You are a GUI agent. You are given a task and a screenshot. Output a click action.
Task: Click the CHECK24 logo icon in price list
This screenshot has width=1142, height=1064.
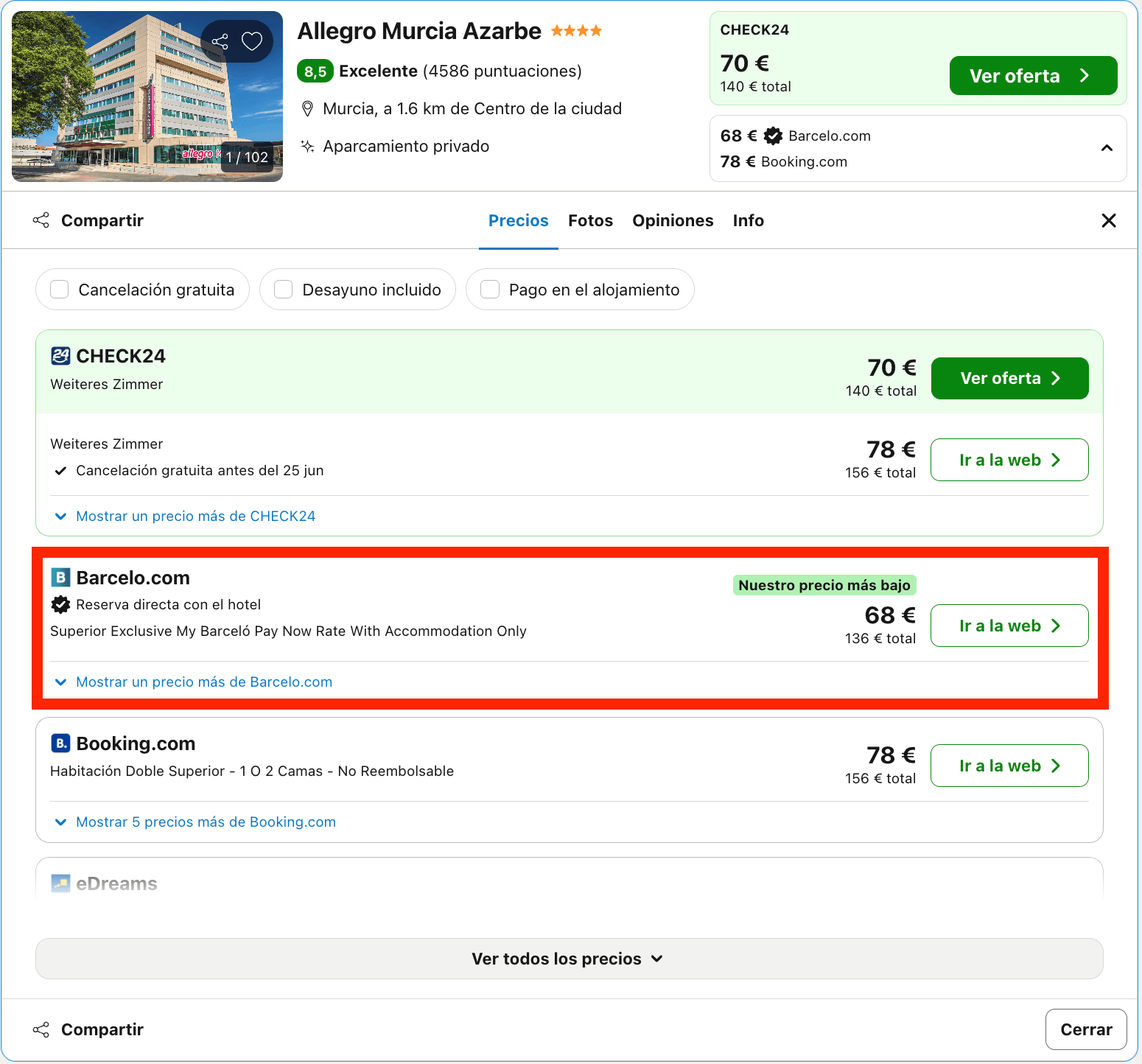tap(60, 356)
